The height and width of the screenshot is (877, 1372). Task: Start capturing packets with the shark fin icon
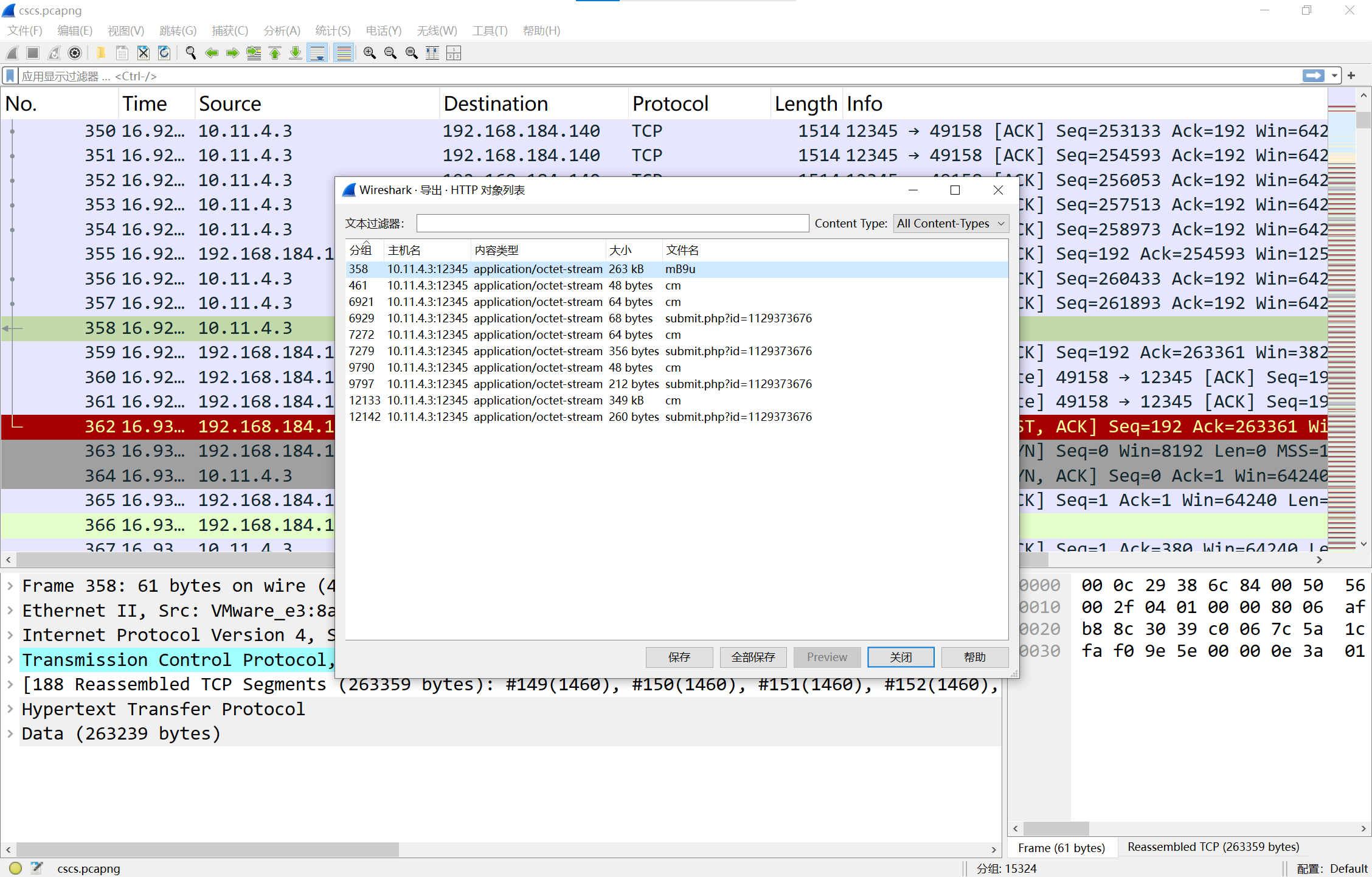(x=12, y=54)
